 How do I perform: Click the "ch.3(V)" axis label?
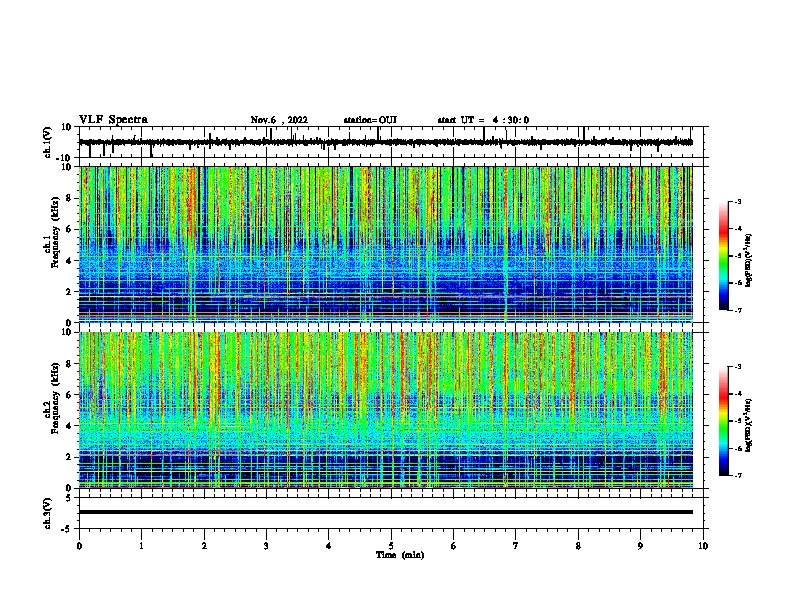[48, 513]
